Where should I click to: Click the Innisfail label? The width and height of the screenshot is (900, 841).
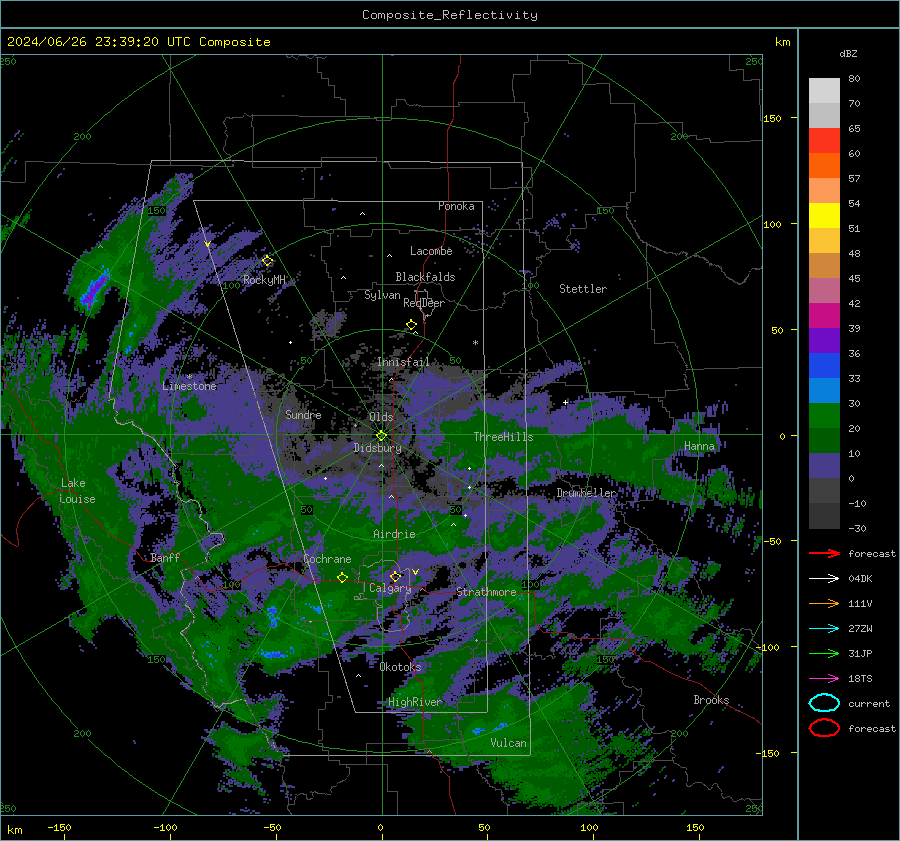pyautogui.click(x=403, y=362)
